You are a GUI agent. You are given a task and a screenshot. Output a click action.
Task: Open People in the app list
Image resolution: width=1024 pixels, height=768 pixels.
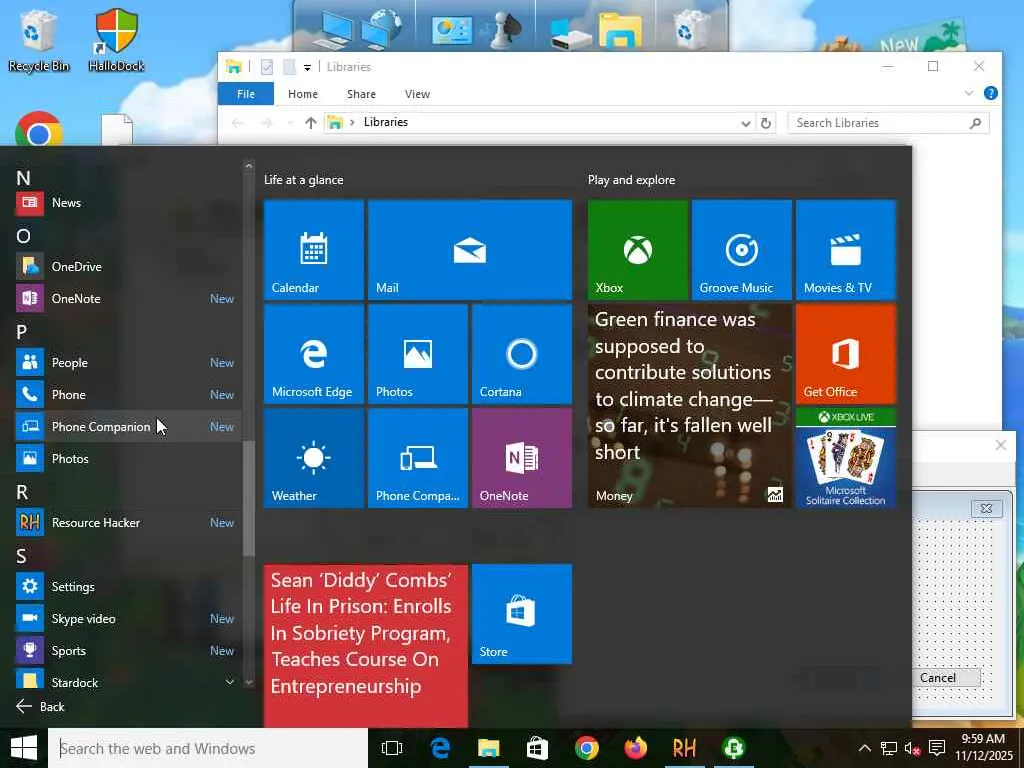[128, 362]
